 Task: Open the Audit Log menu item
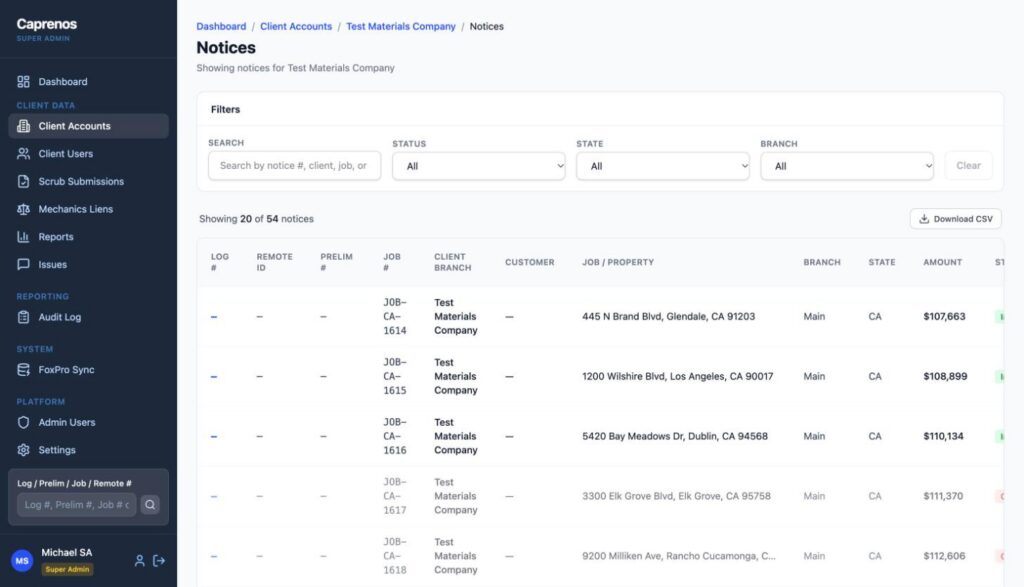point(89,317)
